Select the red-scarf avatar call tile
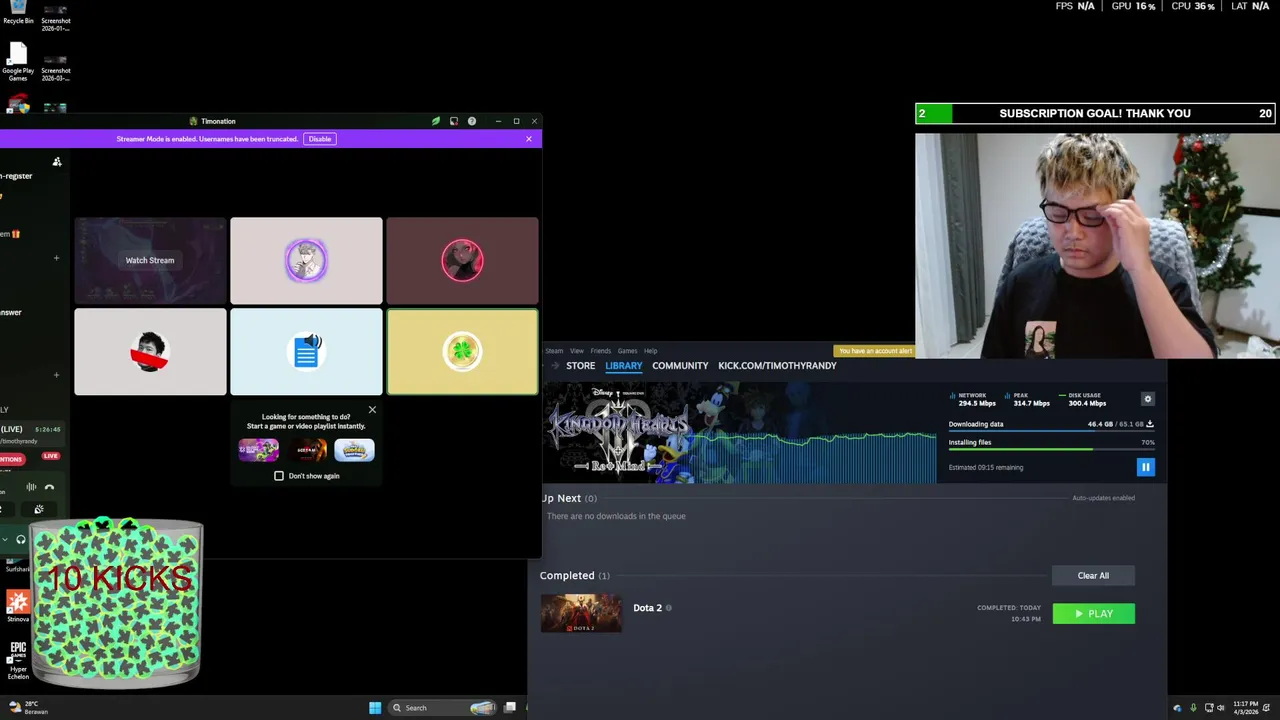This screenshot has width=1280, height=720. [x=150, y=351]
